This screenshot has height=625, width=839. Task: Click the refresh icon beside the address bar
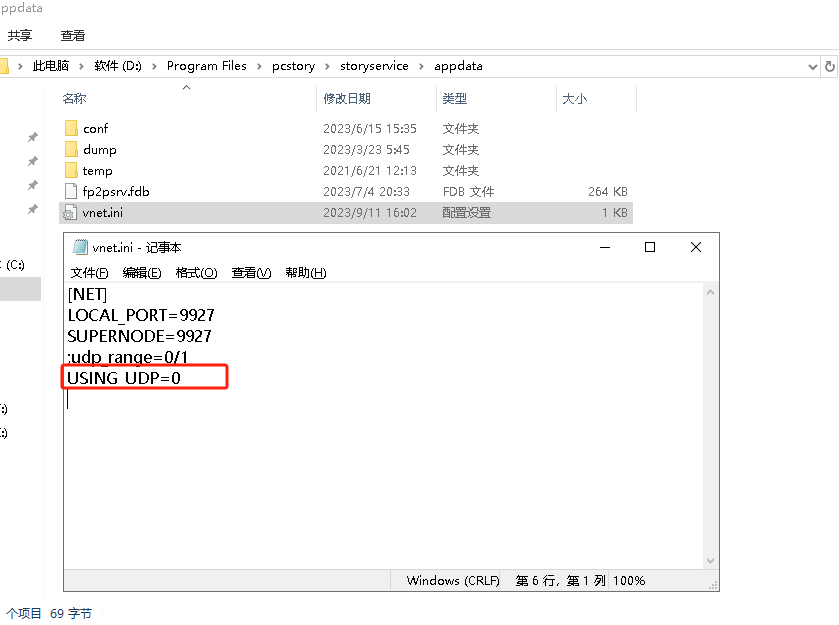[831, 65]
